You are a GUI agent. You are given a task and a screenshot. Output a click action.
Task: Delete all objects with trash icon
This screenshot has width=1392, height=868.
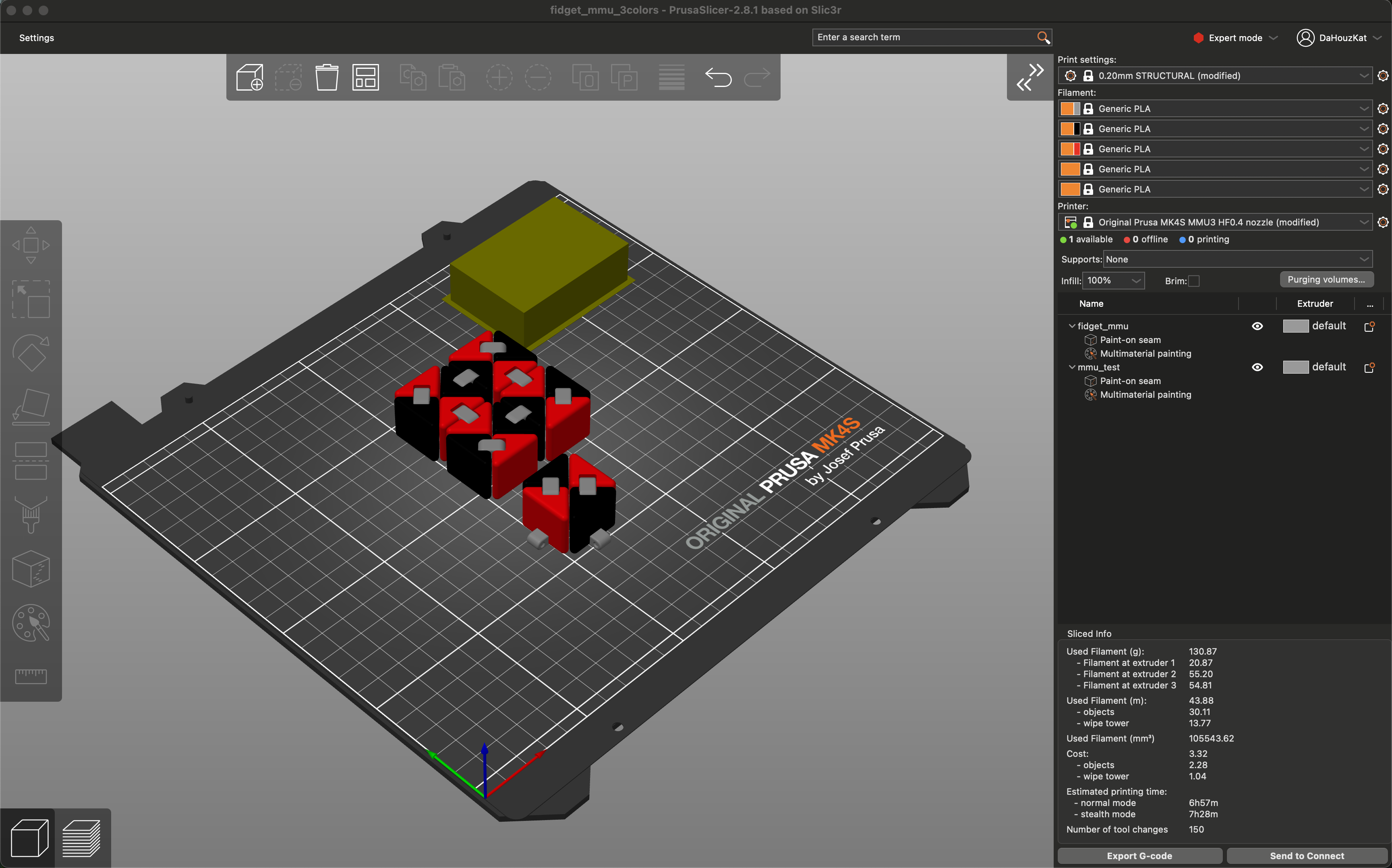pyautogui.click(x=327, y=77)
